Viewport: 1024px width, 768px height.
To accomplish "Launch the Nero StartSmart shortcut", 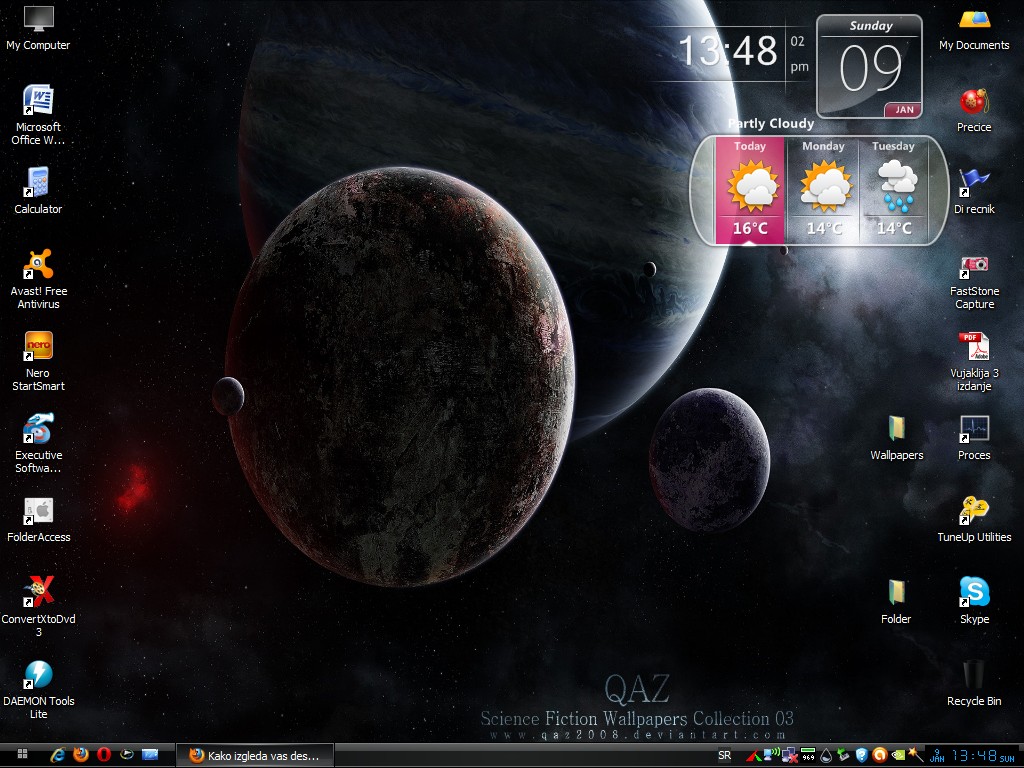I will click(38, 361).
